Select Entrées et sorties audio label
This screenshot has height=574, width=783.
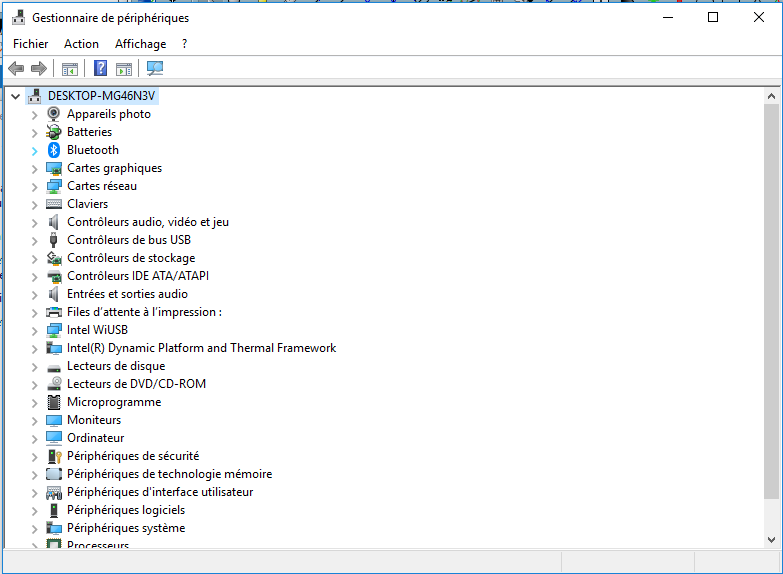127,294
